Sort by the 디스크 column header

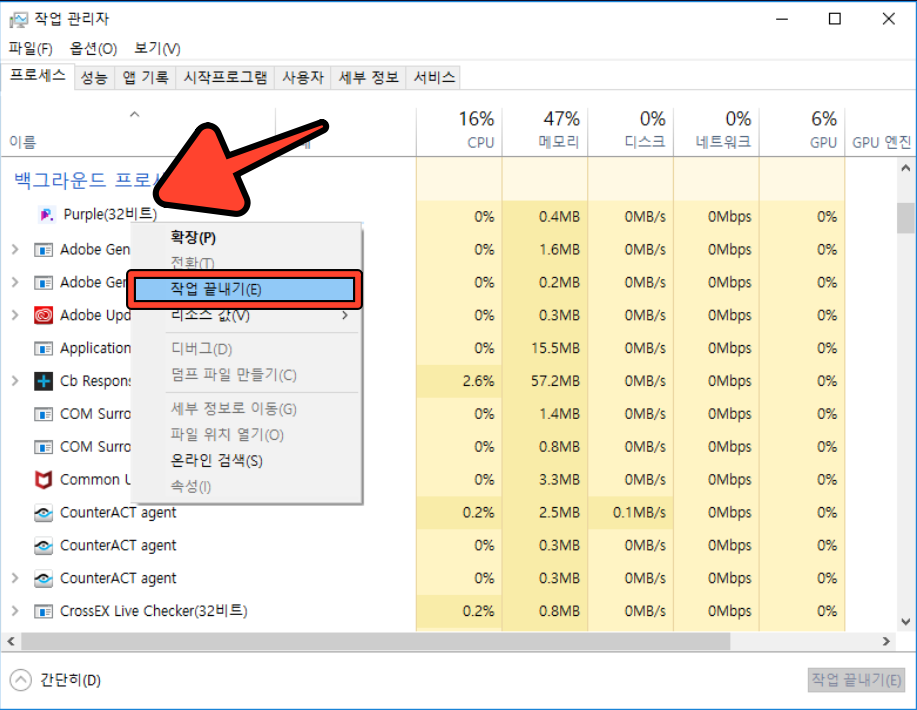631,132
